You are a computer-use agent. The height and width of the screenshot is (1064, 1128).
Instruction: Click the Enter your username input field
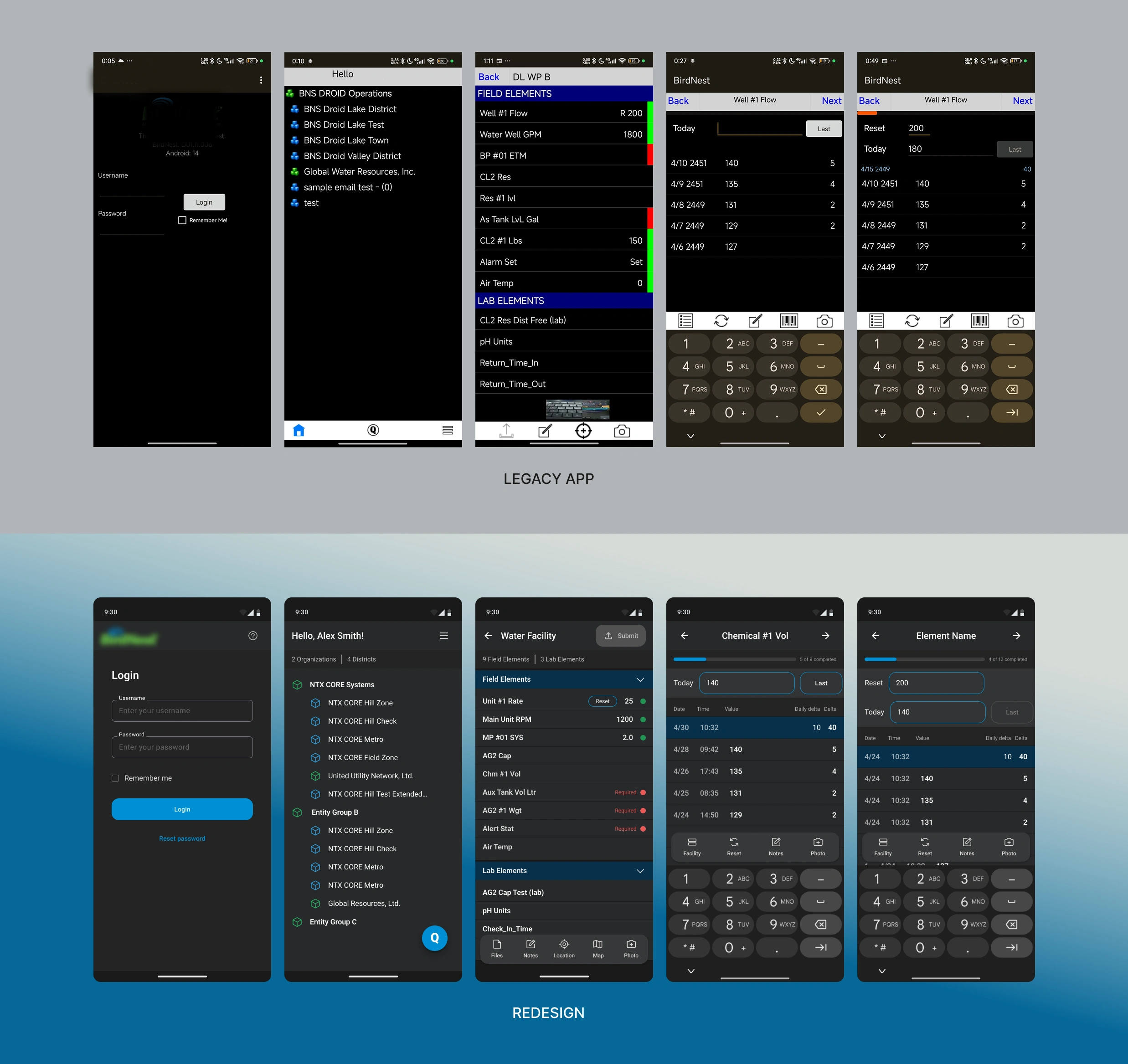pos(182,711)
